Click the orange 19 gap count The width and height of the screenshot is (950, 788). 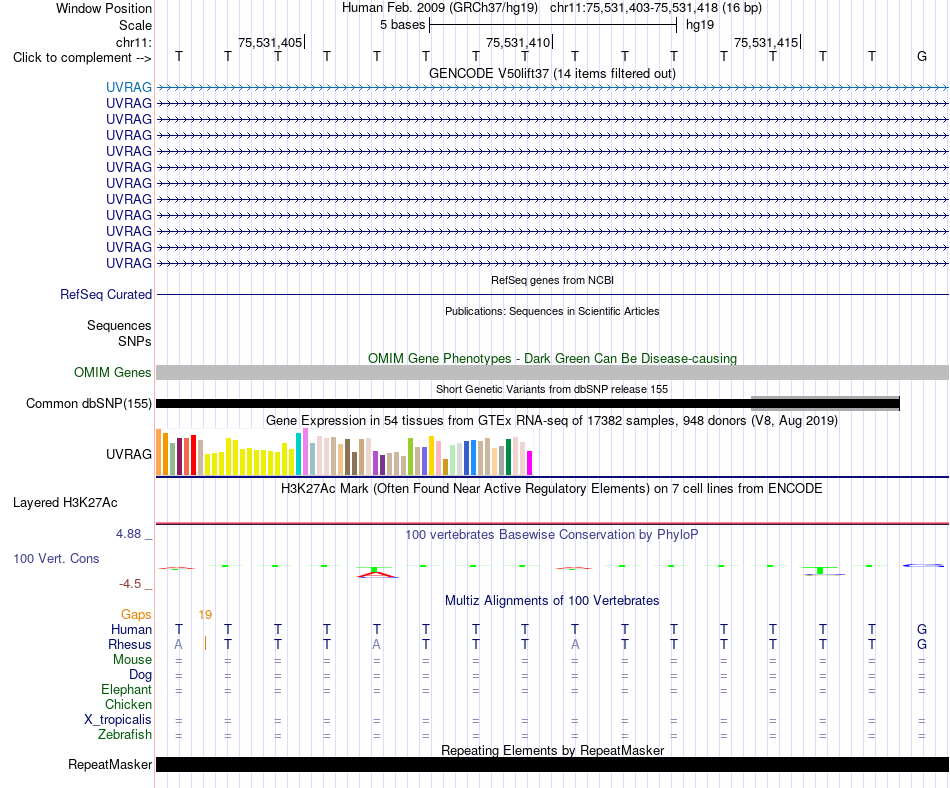point(205,615)
